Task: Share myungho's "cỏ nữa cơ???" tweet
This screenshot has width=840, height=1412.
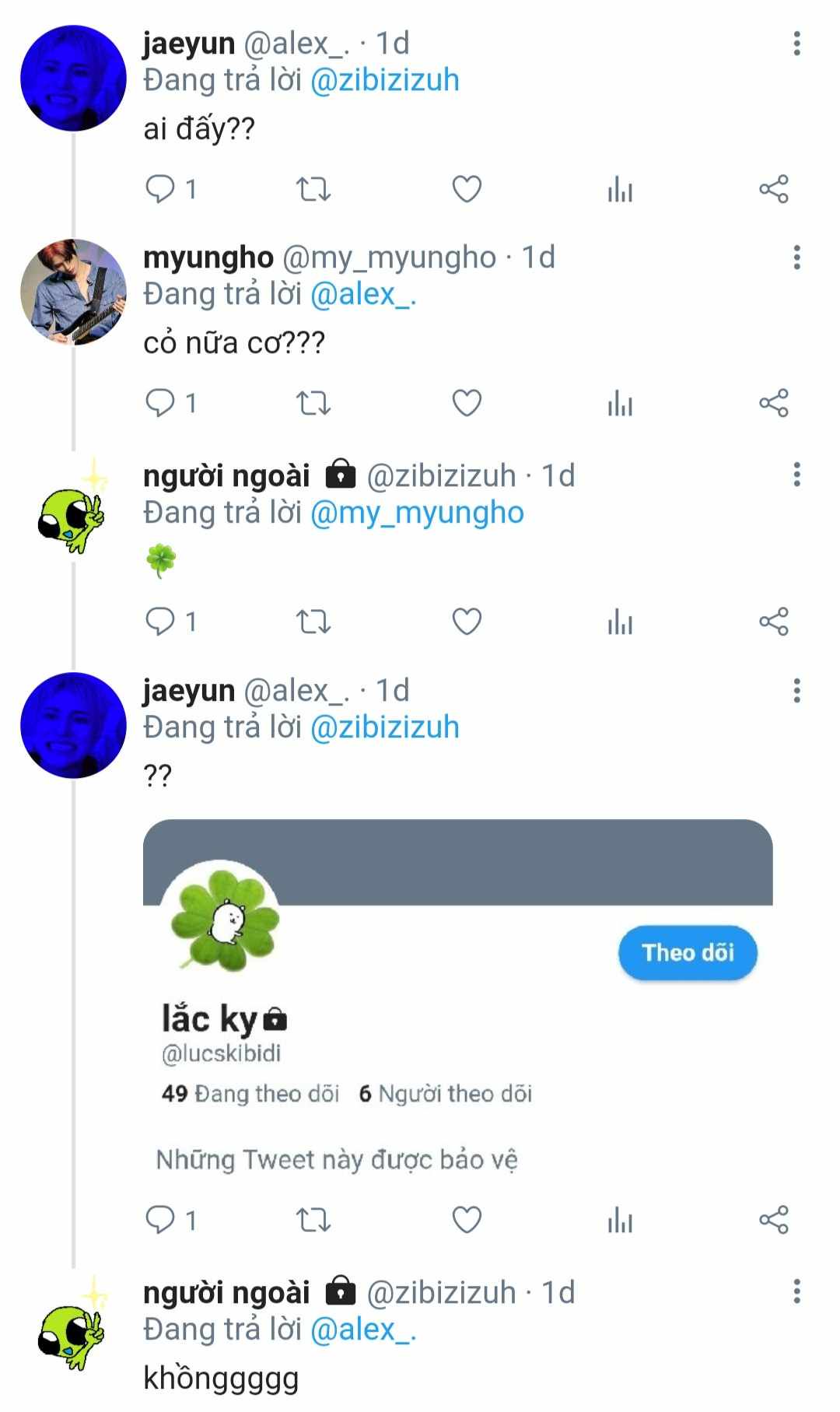Action: click(x=773, y=403)
